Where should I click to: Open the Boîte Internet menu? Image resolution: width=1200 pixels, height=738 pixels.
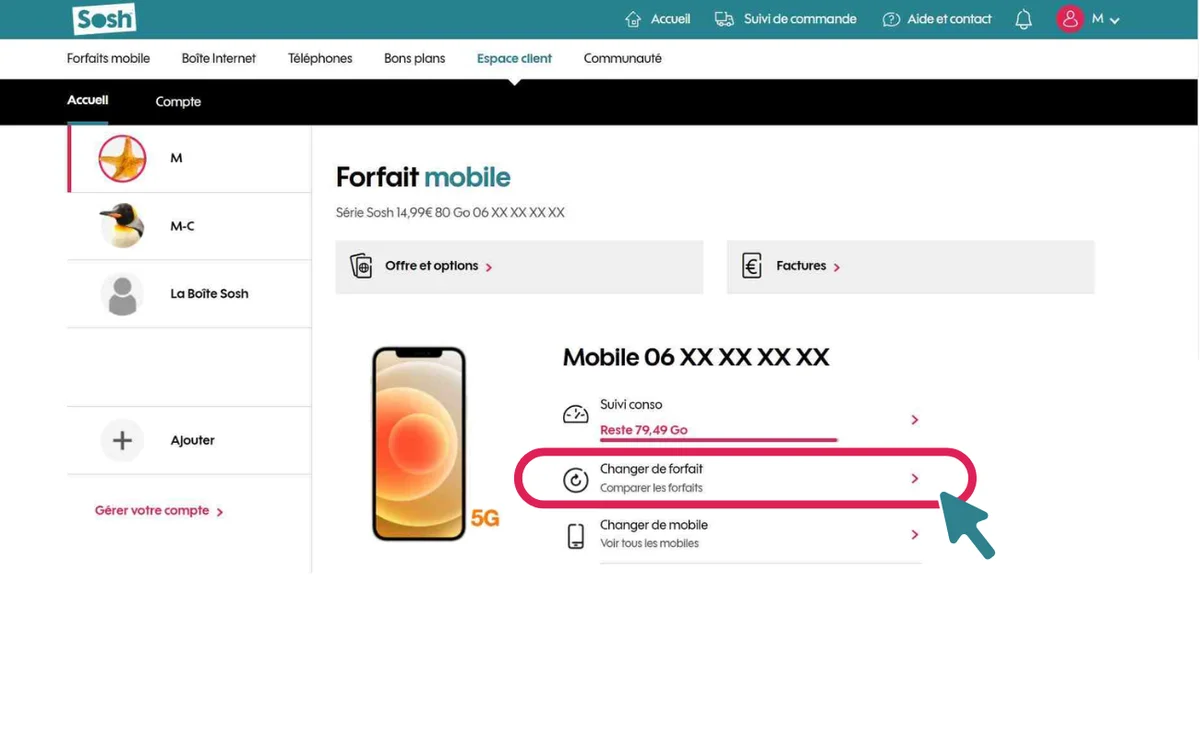point(219,58)
